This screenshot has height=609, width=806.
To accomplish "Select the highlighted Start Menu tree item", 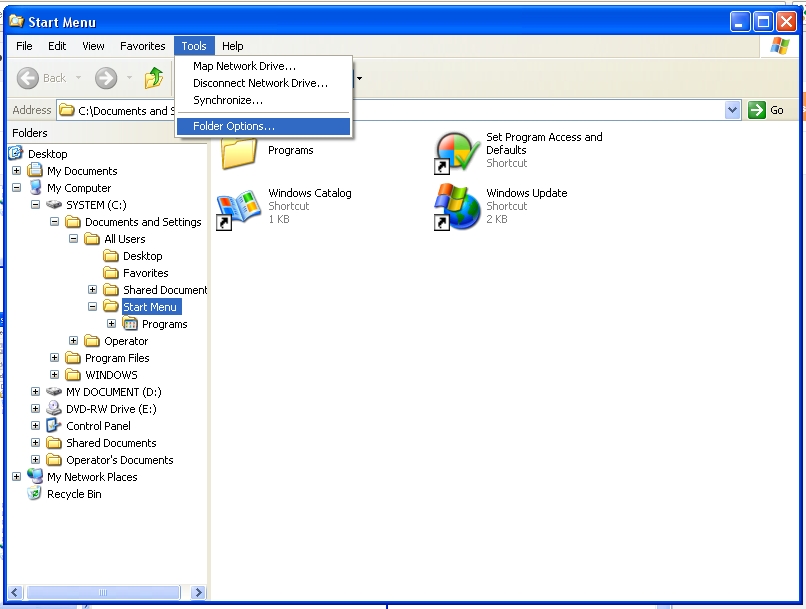I will pos(150,307).
